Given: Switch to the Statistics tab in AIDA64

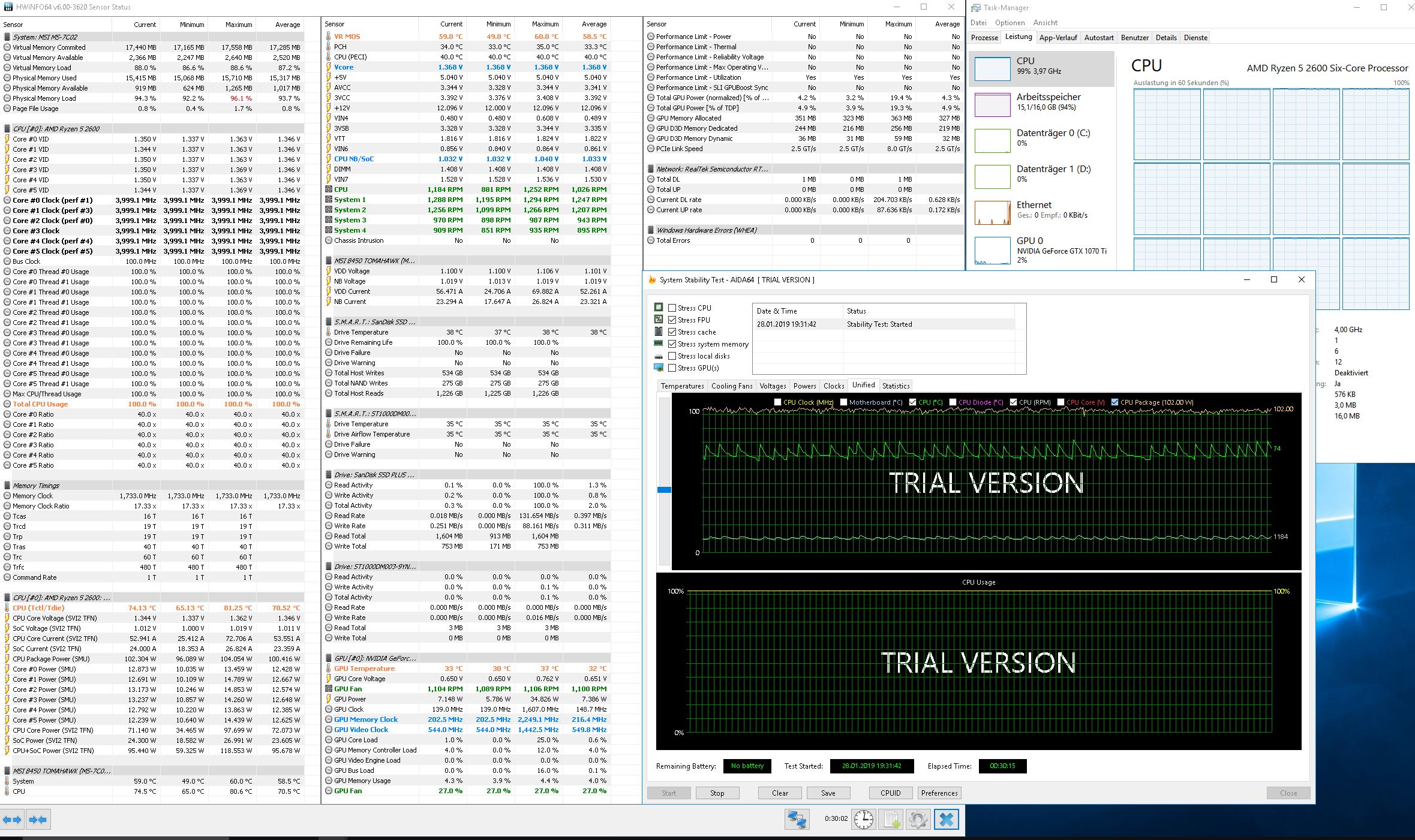Looking at the screenshot, I should (896, 386).
